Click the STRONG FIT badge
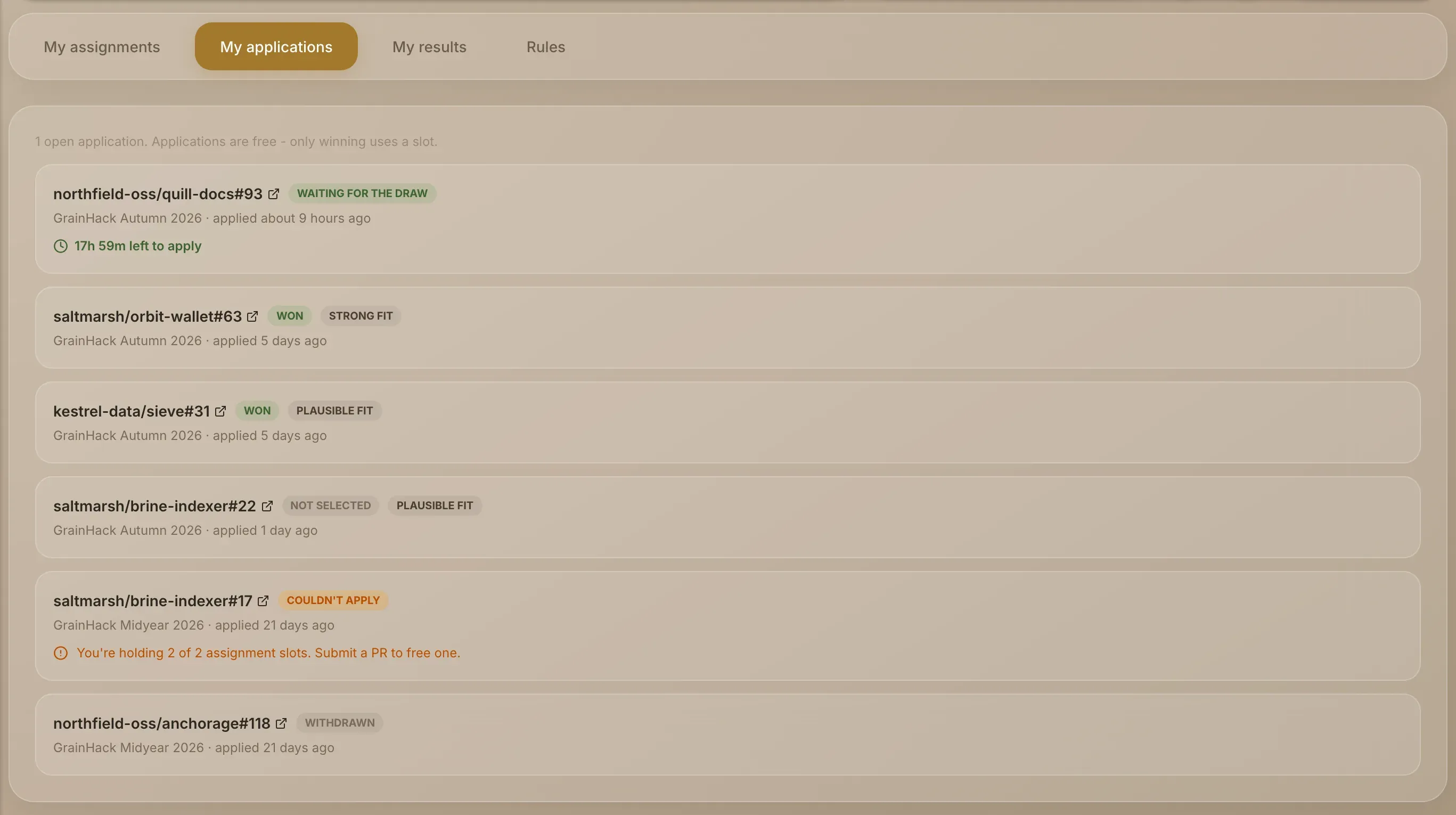 pos(361,316)
